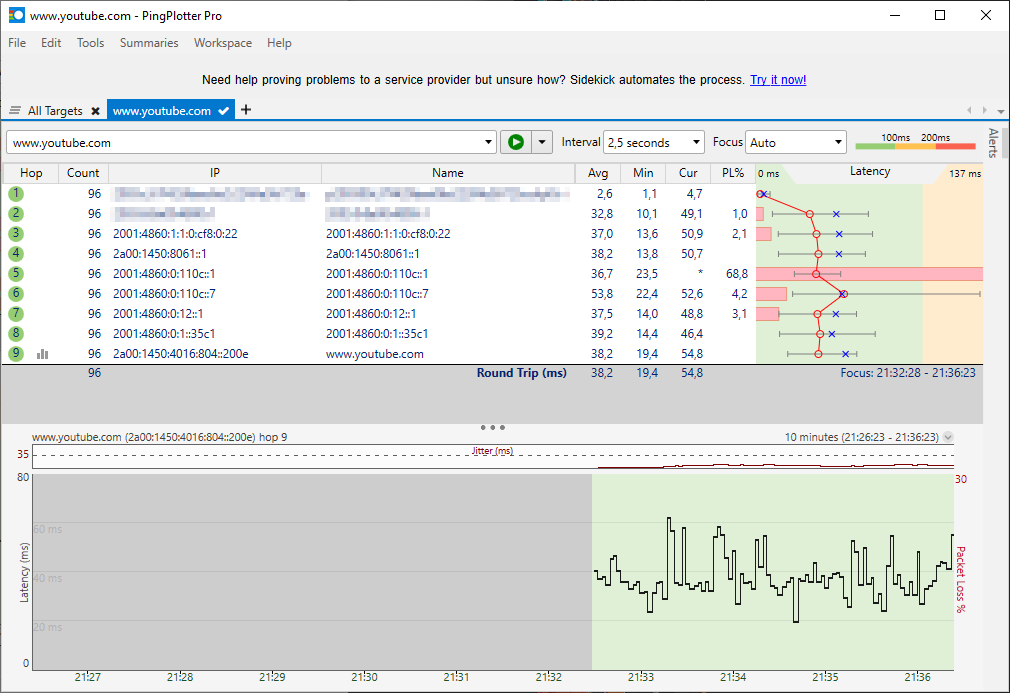Open the Edit menu
Viewport: 1010px width, 693px height.
(51, 43)
